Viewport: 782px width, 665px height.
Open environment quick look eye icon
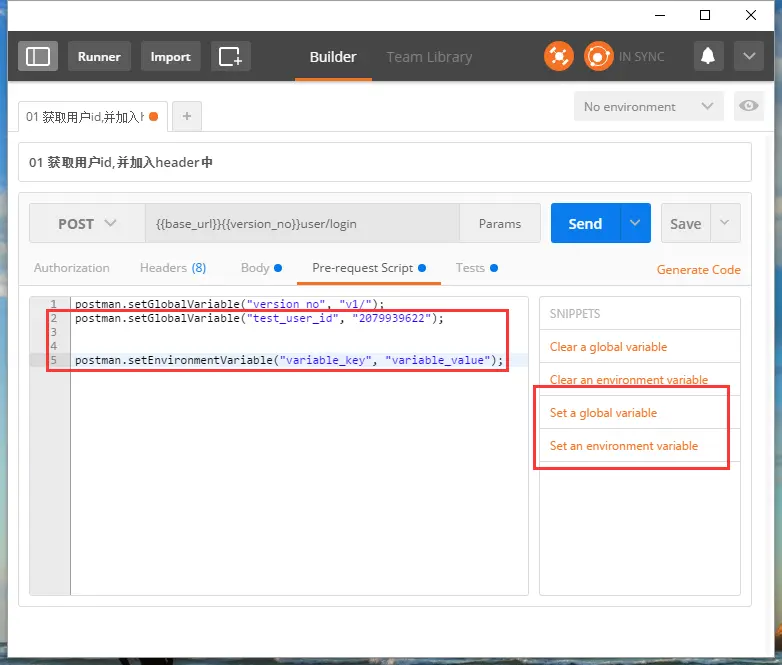[x=749, y=106]
